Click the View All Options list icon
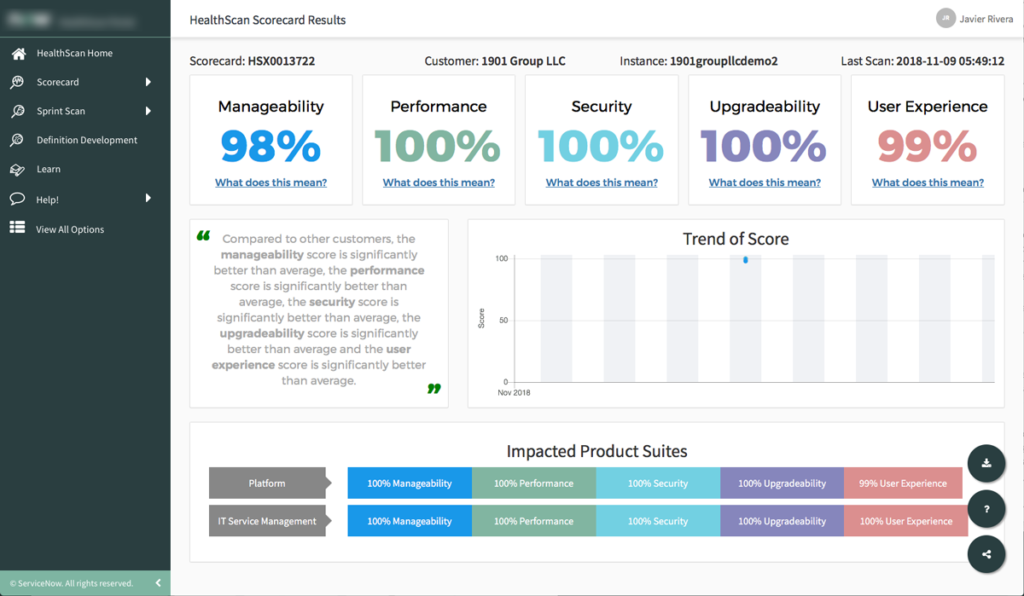 coord(18,227)
